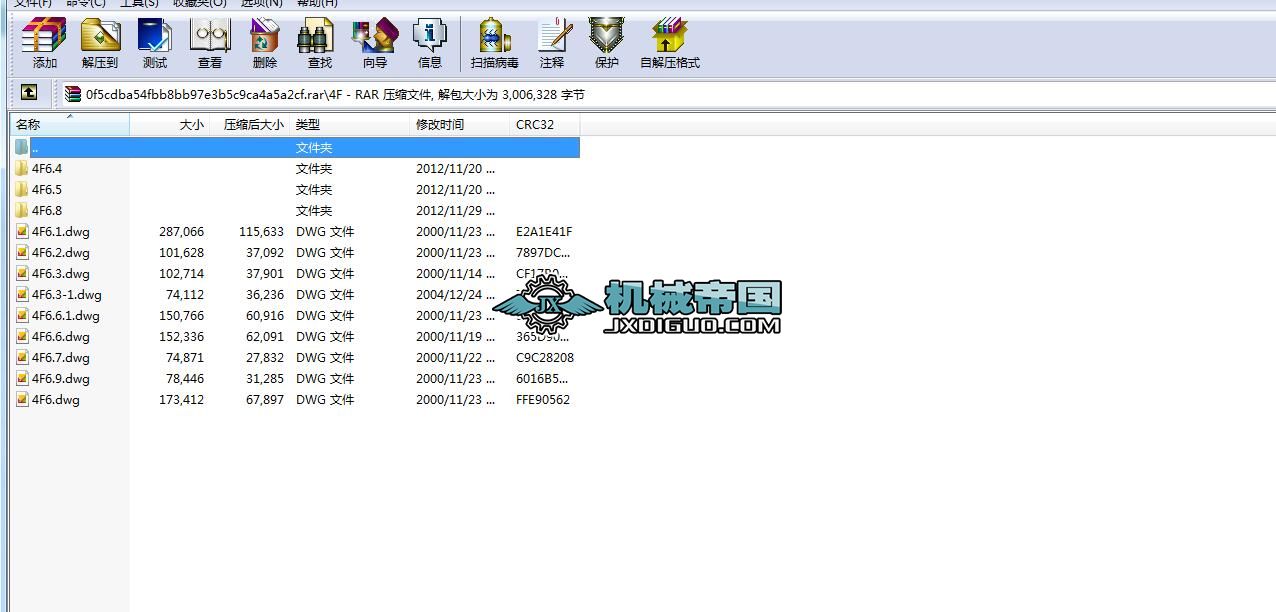Click date 2004/12/24 for 4F6.3-1.dwg
The height and width of the screenshot is (612, 1276).
click(456, 294)
